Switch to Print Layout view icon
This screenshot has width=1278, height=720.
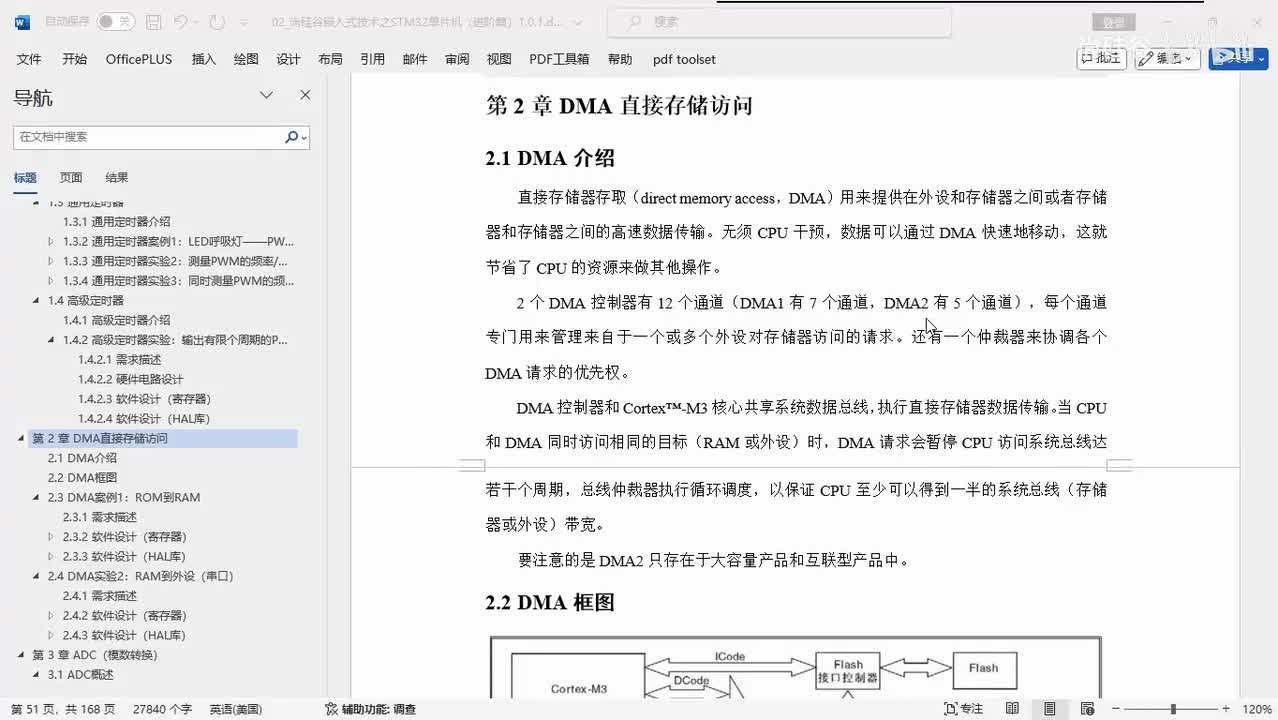pos(1049,709)
